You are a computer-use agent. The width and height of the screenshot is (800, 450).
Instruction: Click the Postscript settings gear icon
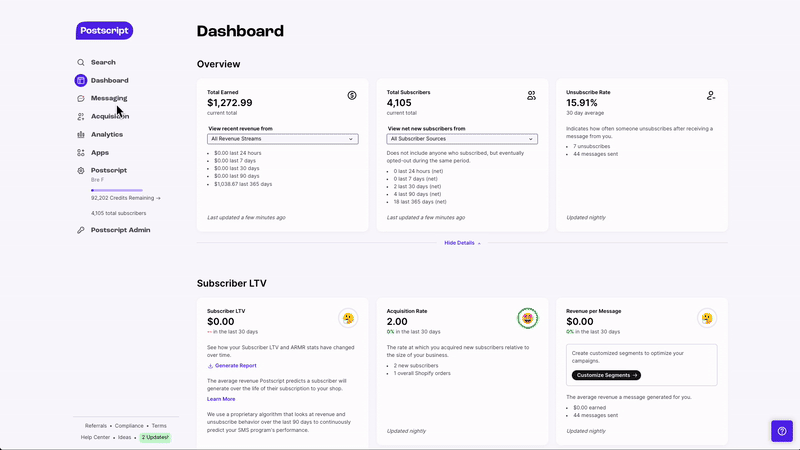click(81, 171)
